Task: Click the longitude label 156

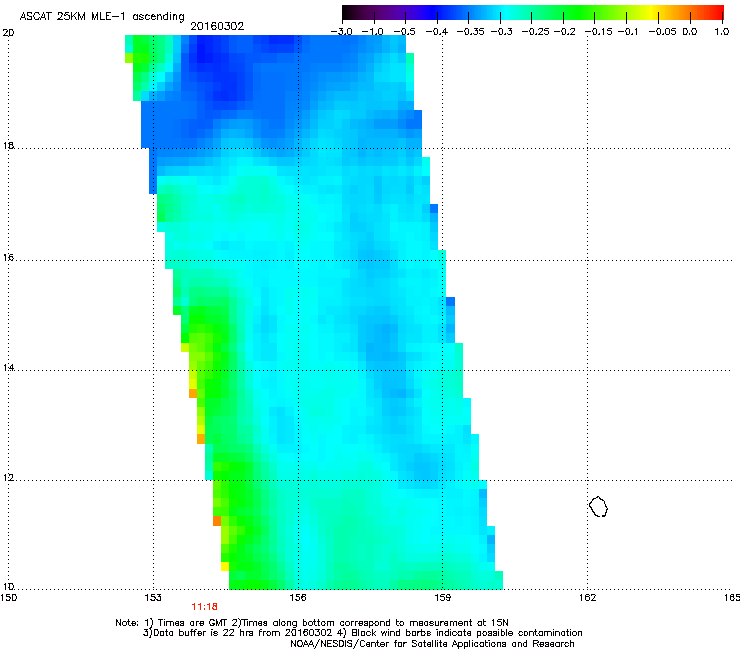Action: click(x=298, y=598)
